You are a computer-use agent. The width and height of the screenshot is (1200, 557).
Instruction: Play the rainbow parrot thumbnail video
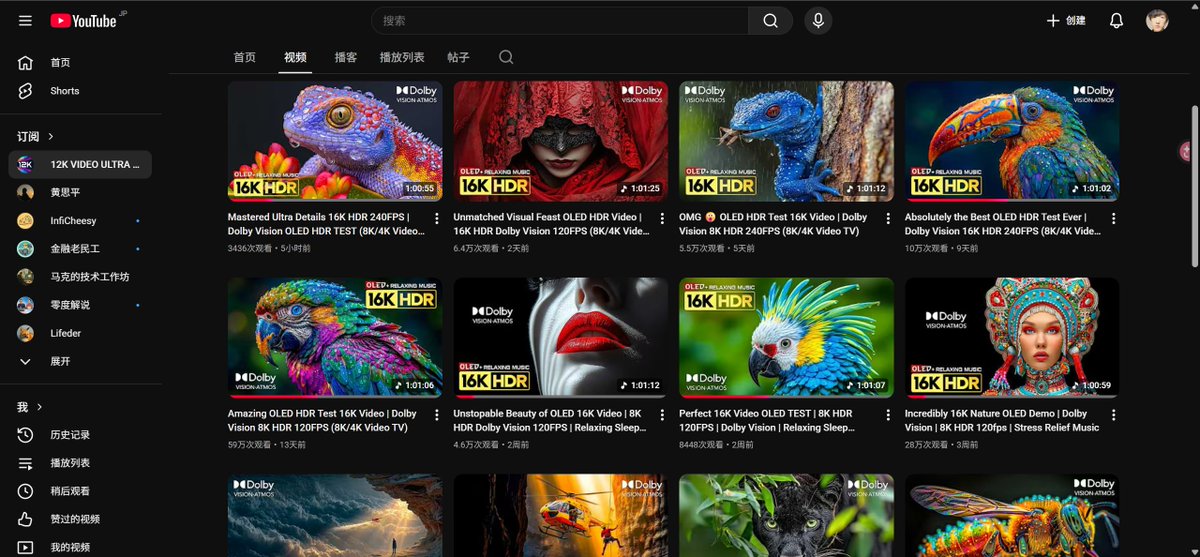click(335, 338)
